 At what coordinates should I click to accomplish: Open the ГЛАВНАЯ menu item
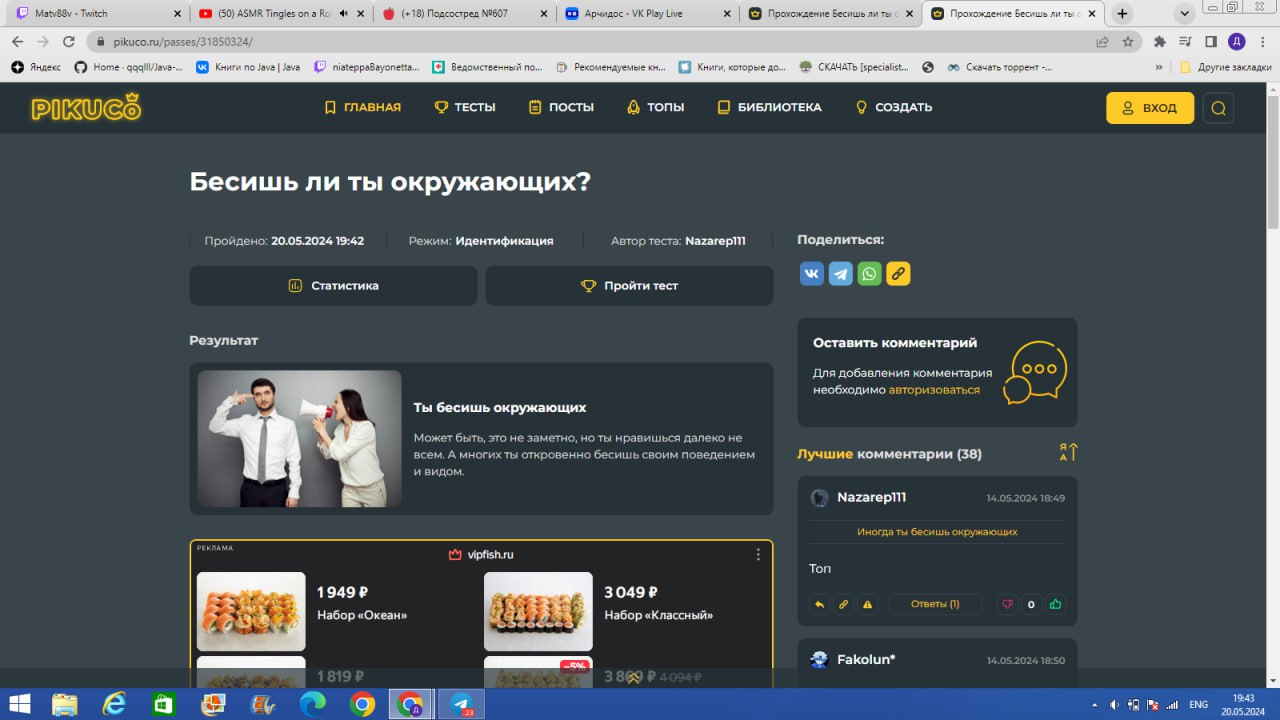coord(362,107)
